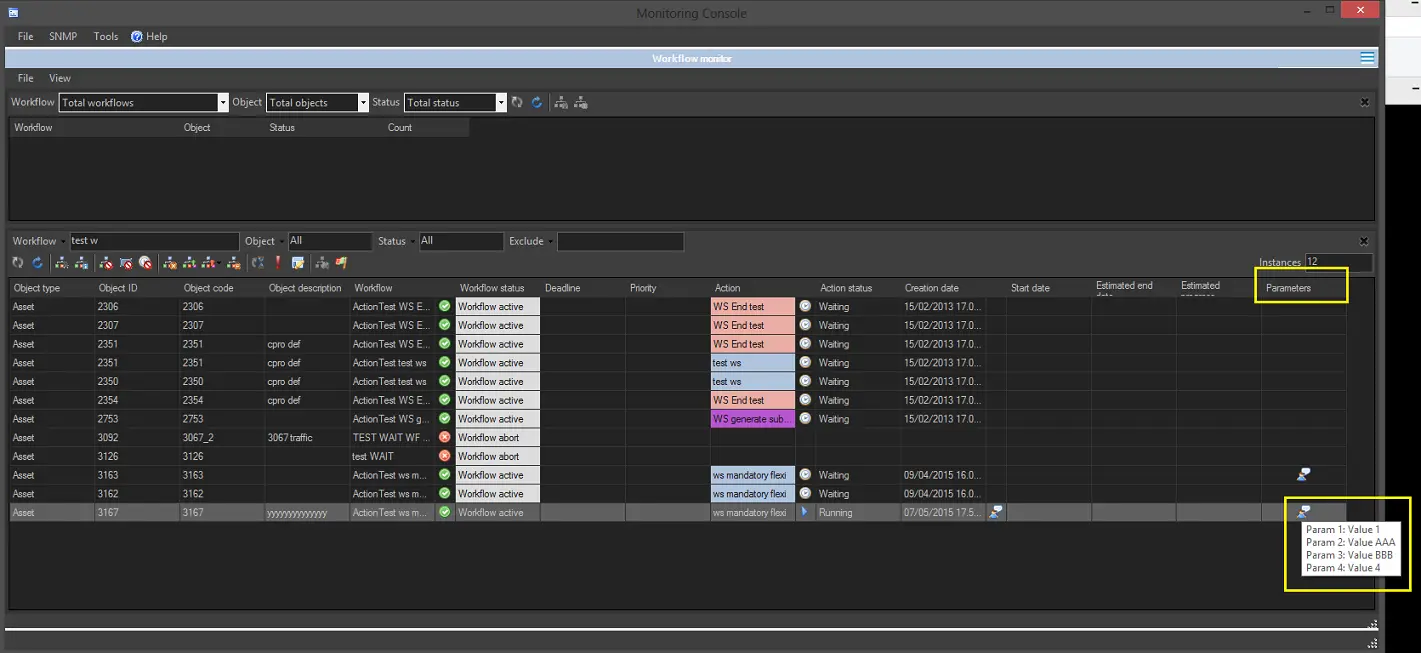Click the Workflow filter field containing 'test w'
The image size is (1421, 653).
pyautogui.click(x=154, y=241)
